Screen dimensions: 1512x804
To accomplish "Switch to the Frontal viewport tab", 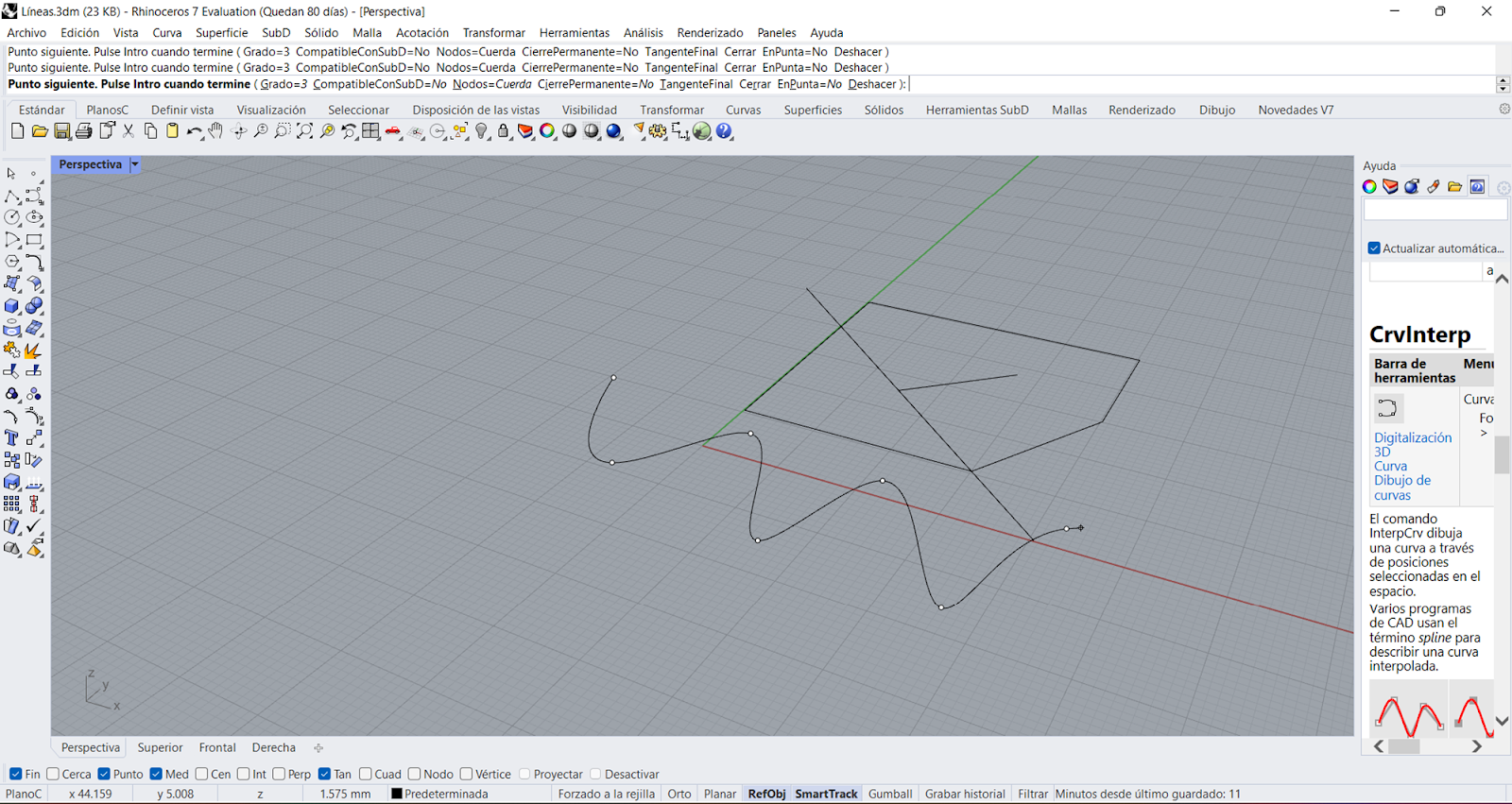I will pos(217,747).
